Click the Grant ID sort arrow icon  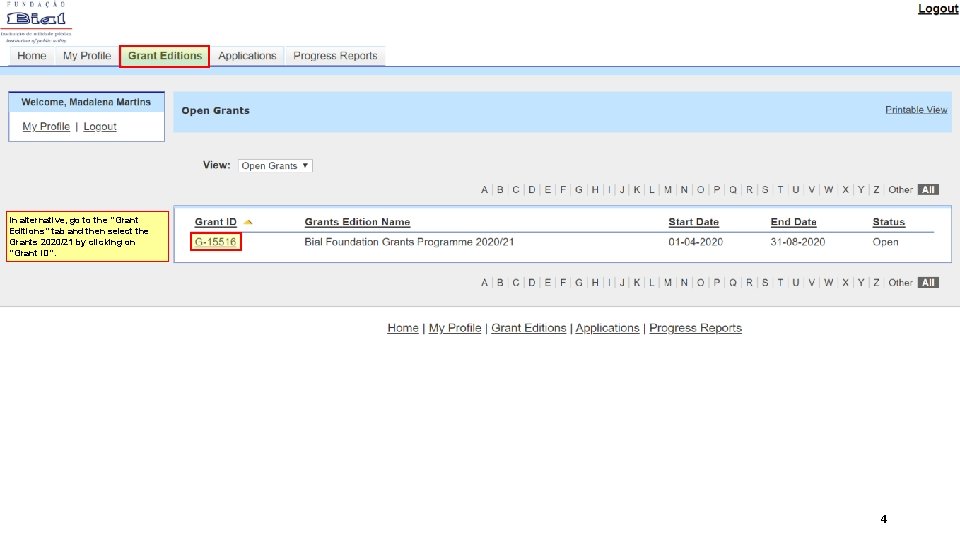pyautogui.click(x=248, y=222)
